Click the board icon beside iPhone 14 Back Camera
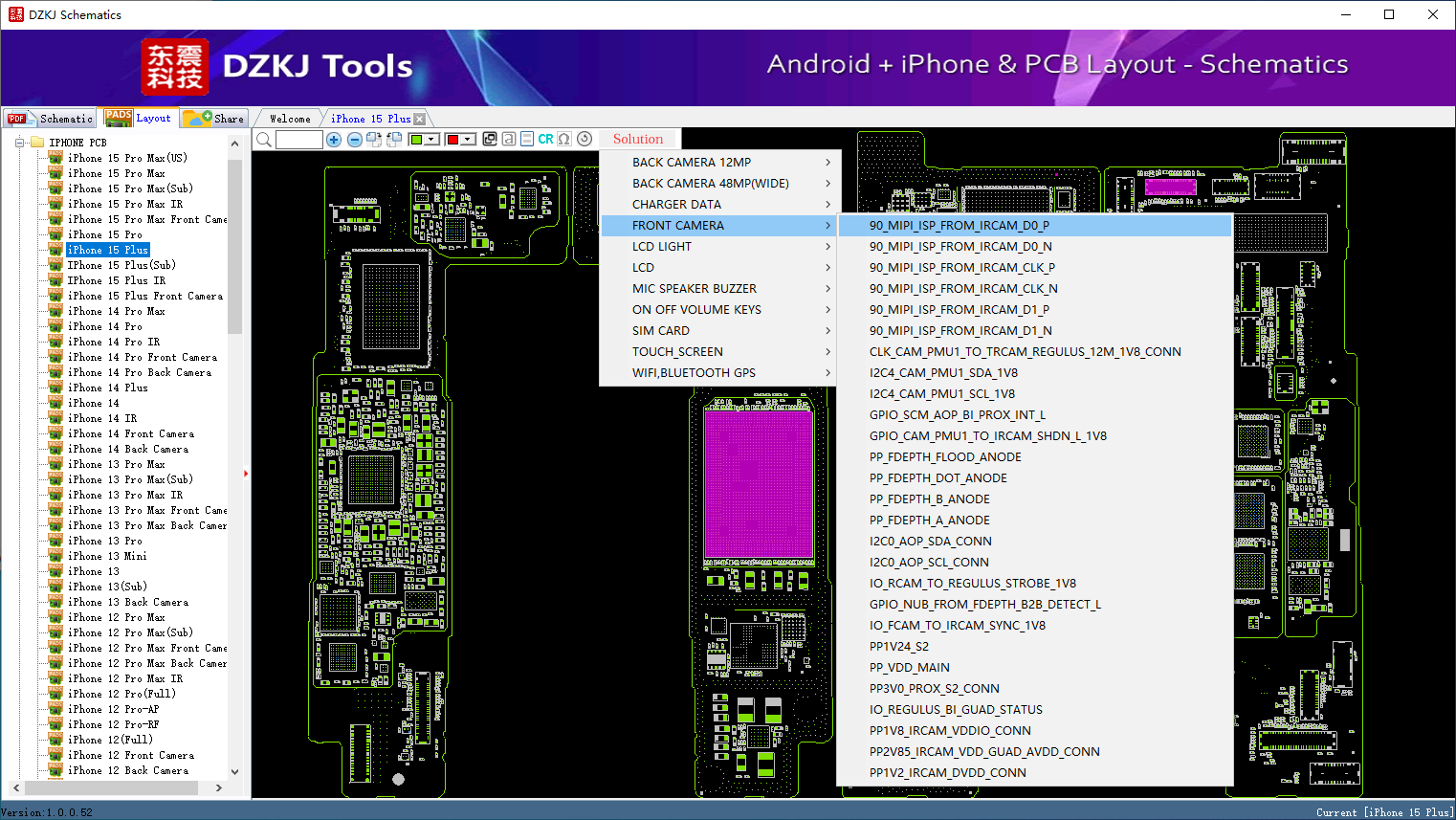The width and height of the screenshot is (1456, 820). click(55, 449)
